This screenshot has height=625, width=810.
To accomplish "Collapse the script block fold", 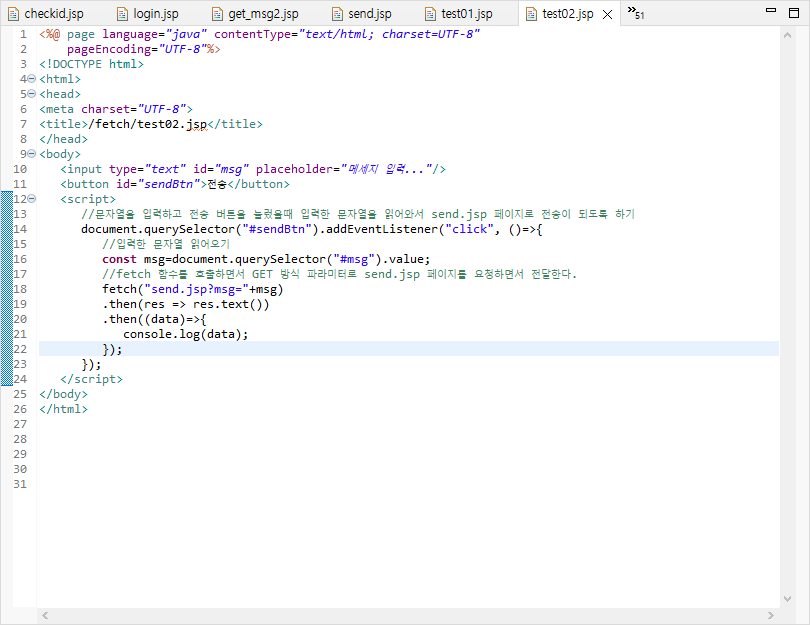I will tap(32, 199).
